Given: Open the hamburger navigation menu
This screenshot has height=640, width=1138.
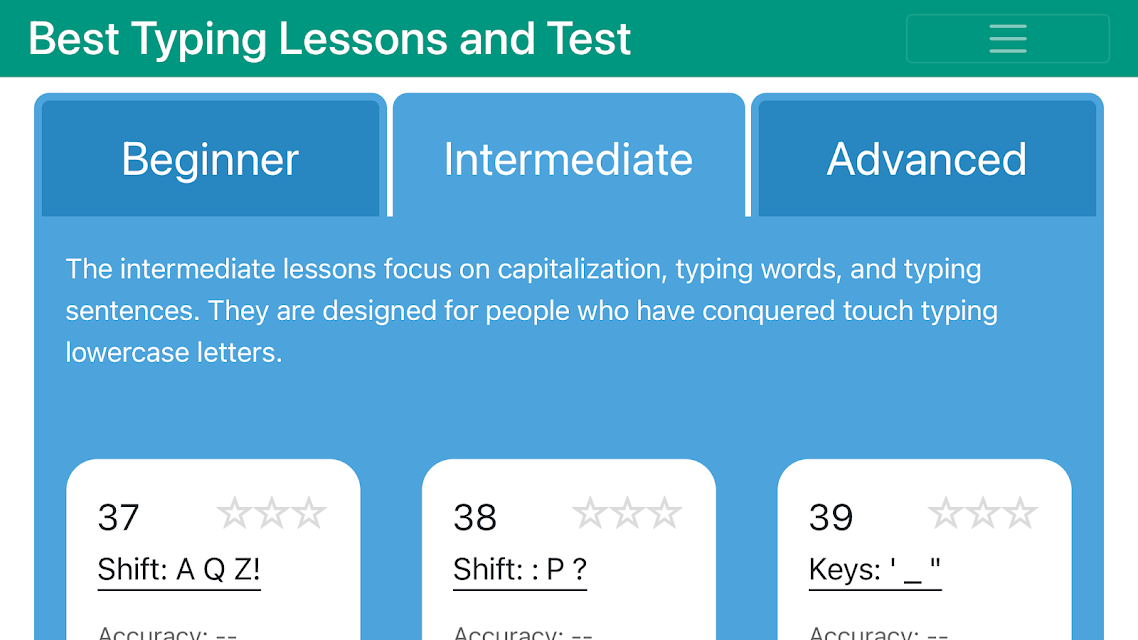Looking at the screenshot, I should pyautogui.click(x=1007, y=38).
